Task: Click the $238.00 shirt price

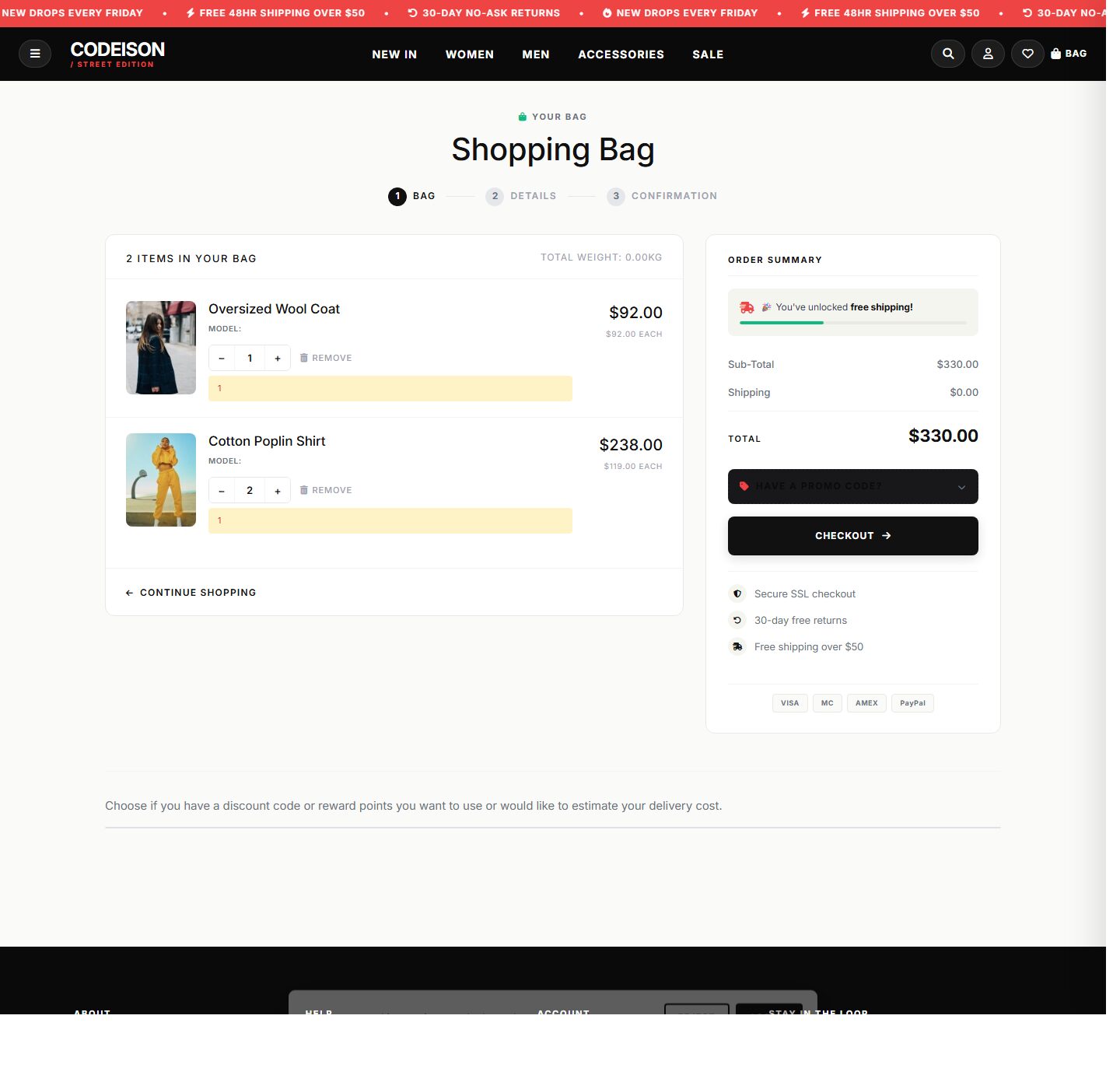Action: coord(631,445)
